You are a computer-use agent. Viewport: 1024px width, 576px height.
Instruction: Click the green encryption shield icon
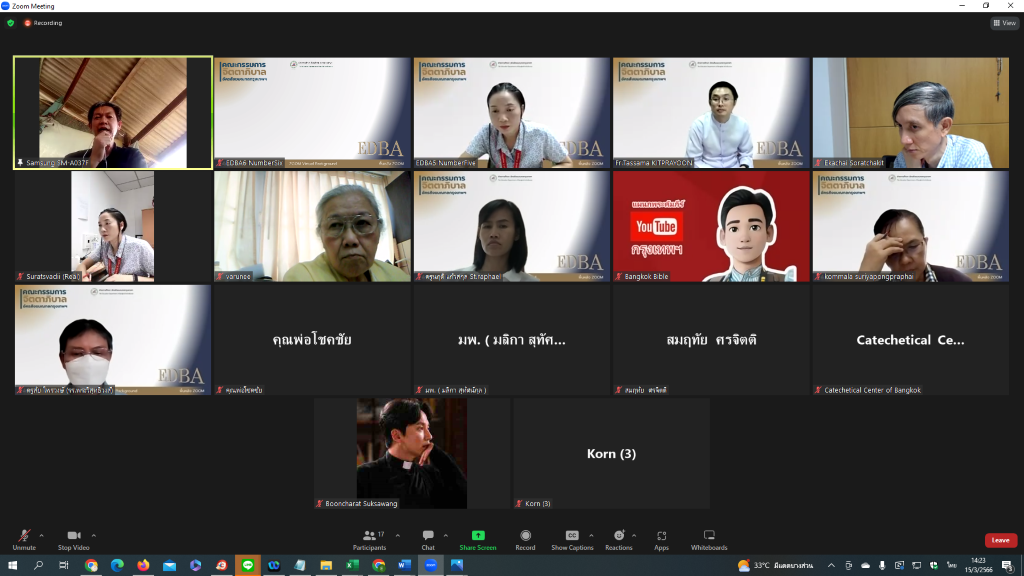[10, 23]
